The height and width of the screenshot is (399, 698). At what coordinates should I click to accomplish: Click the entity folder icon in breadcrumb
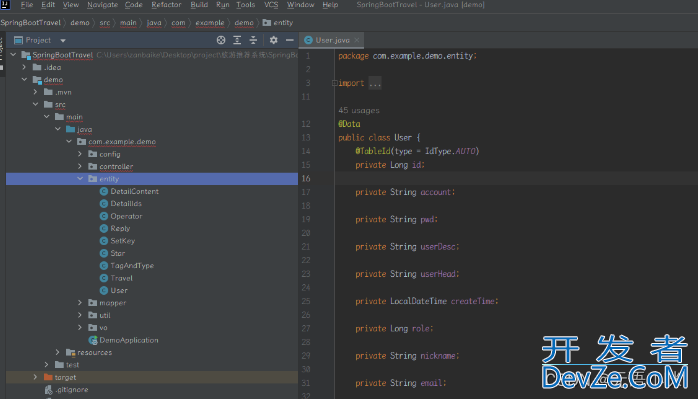267,22
